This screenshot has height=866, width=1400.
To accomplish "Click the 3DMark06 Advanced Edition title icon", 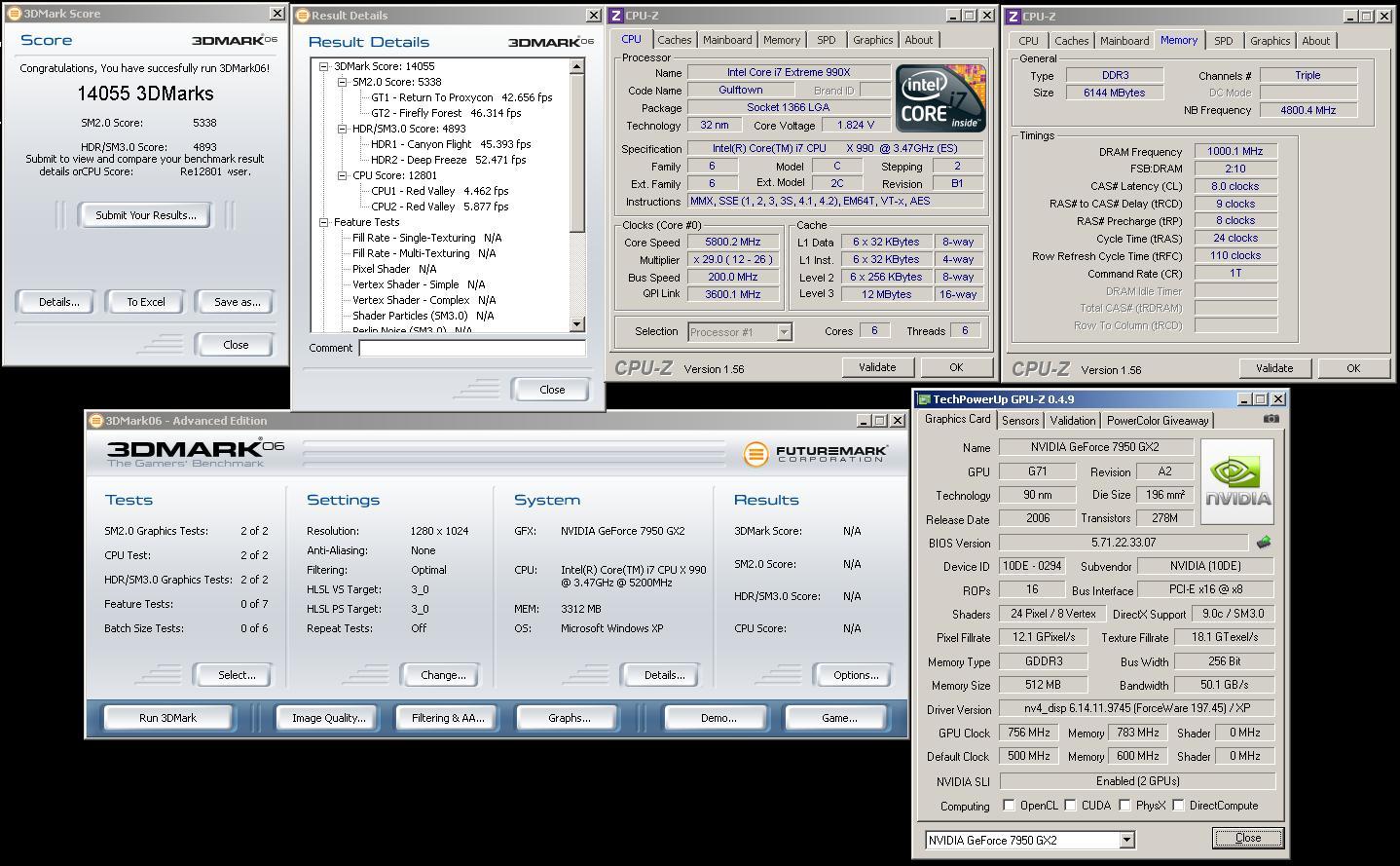I will point(96,421).
